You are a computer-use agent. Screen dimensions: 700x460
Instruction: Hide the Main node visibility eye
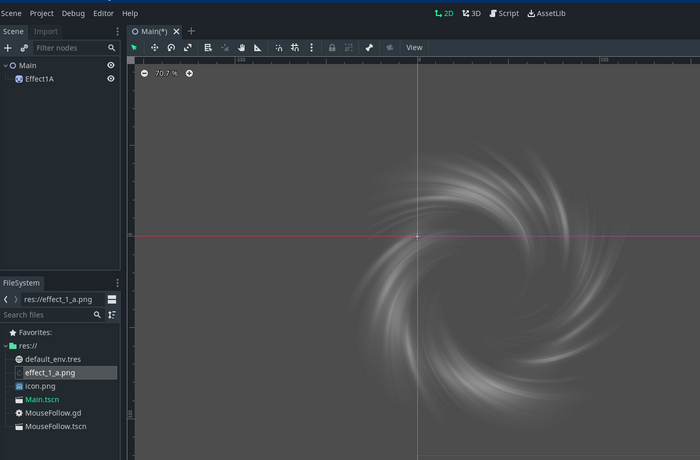click(111, 65)
